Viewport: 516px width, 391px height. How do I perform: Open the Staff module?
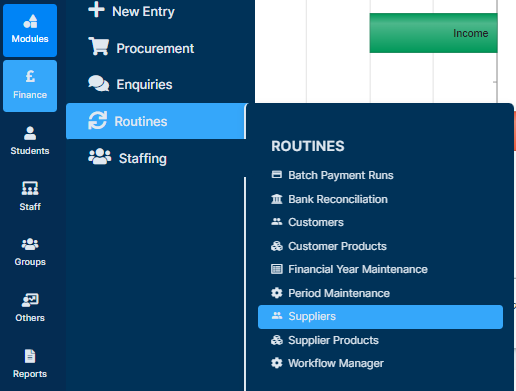30,197
